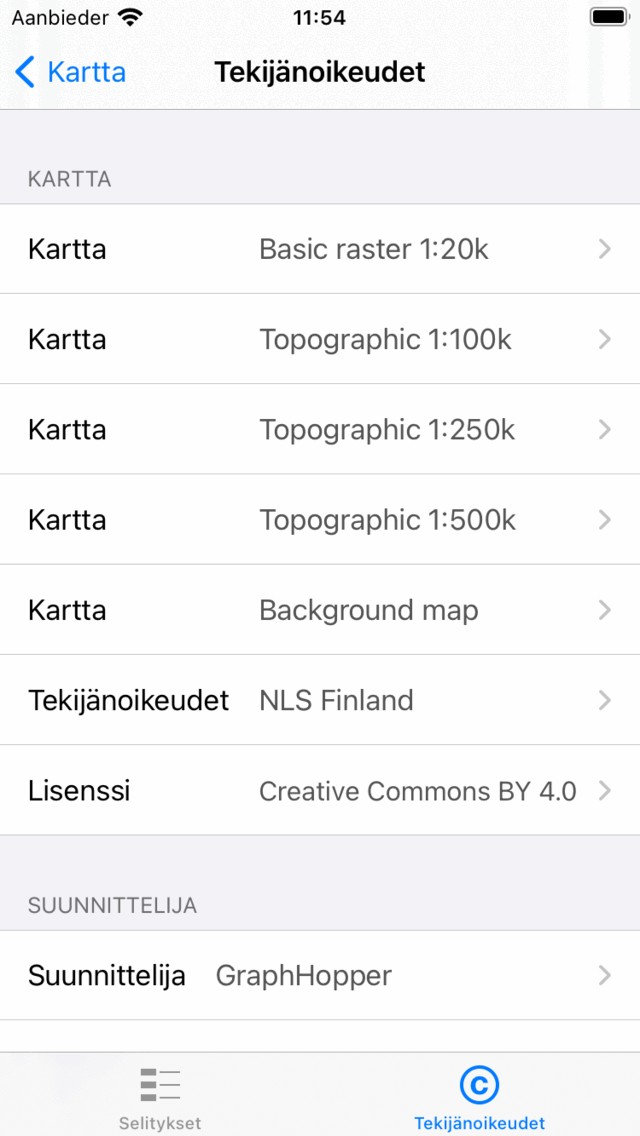Select the Background map entry text

pyautogui.click(x=369, y=610)
